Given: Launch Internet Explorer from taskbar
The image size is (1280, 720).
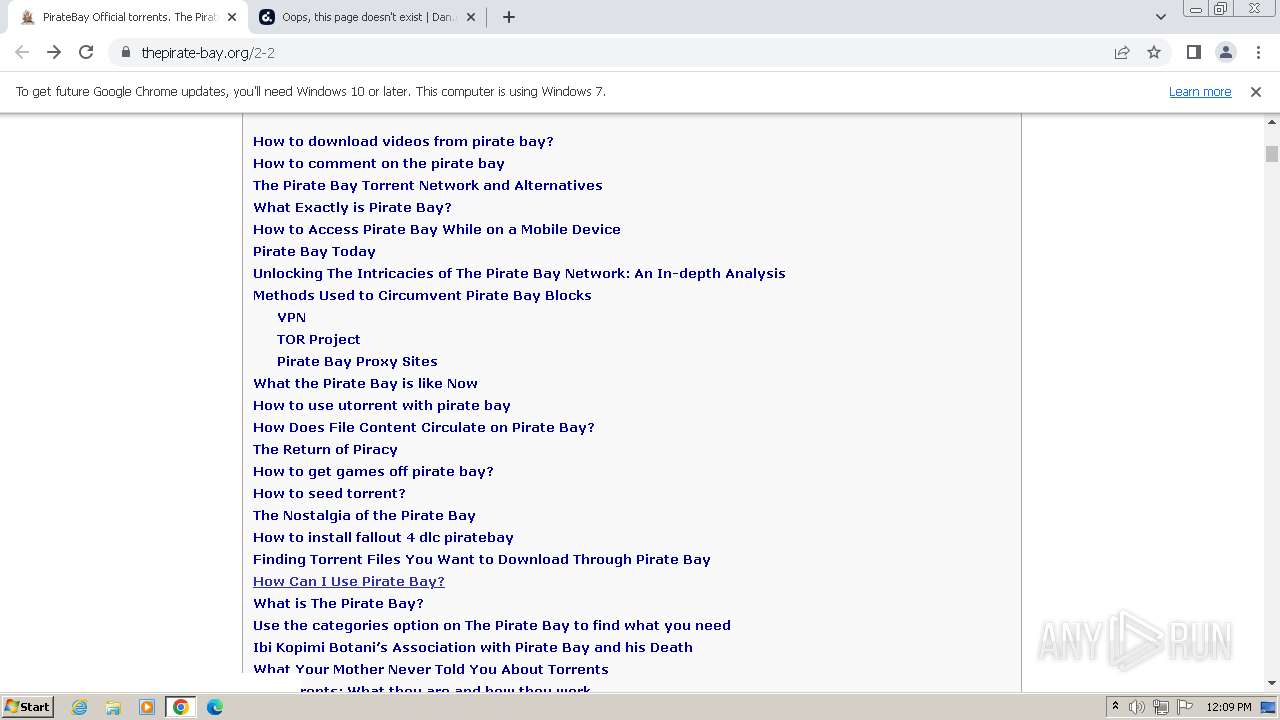Looking at the screenshot, I should coord(79,707).
